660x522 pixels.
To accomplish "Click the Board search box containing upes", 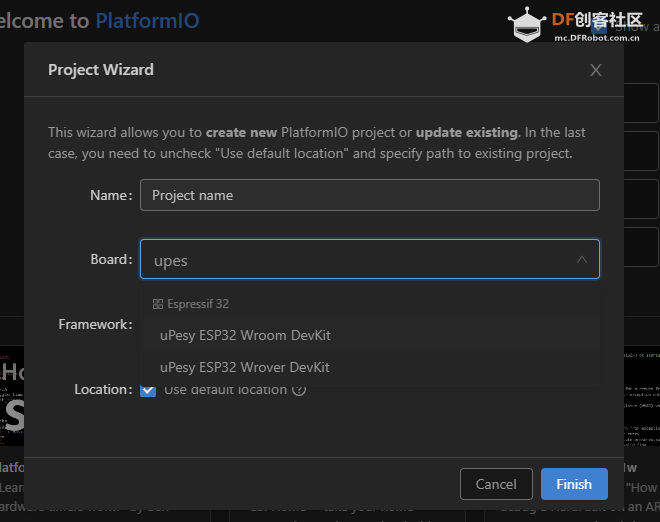I will [370, 259].
